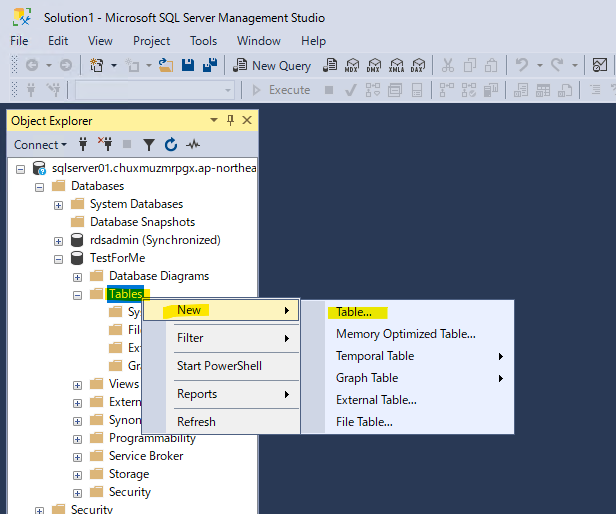Click the Save All icon

coord(210,65)
